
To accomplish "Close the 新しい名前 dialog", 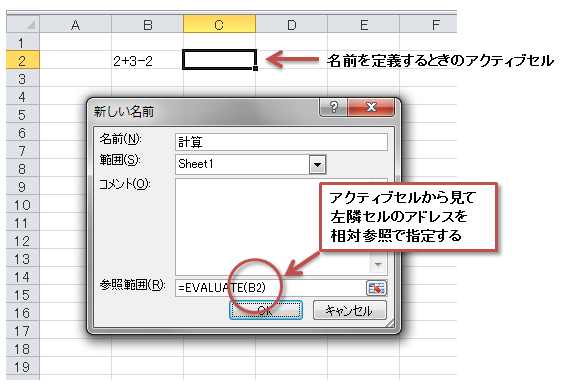I will pyautogui.click(x=371, y=107).
